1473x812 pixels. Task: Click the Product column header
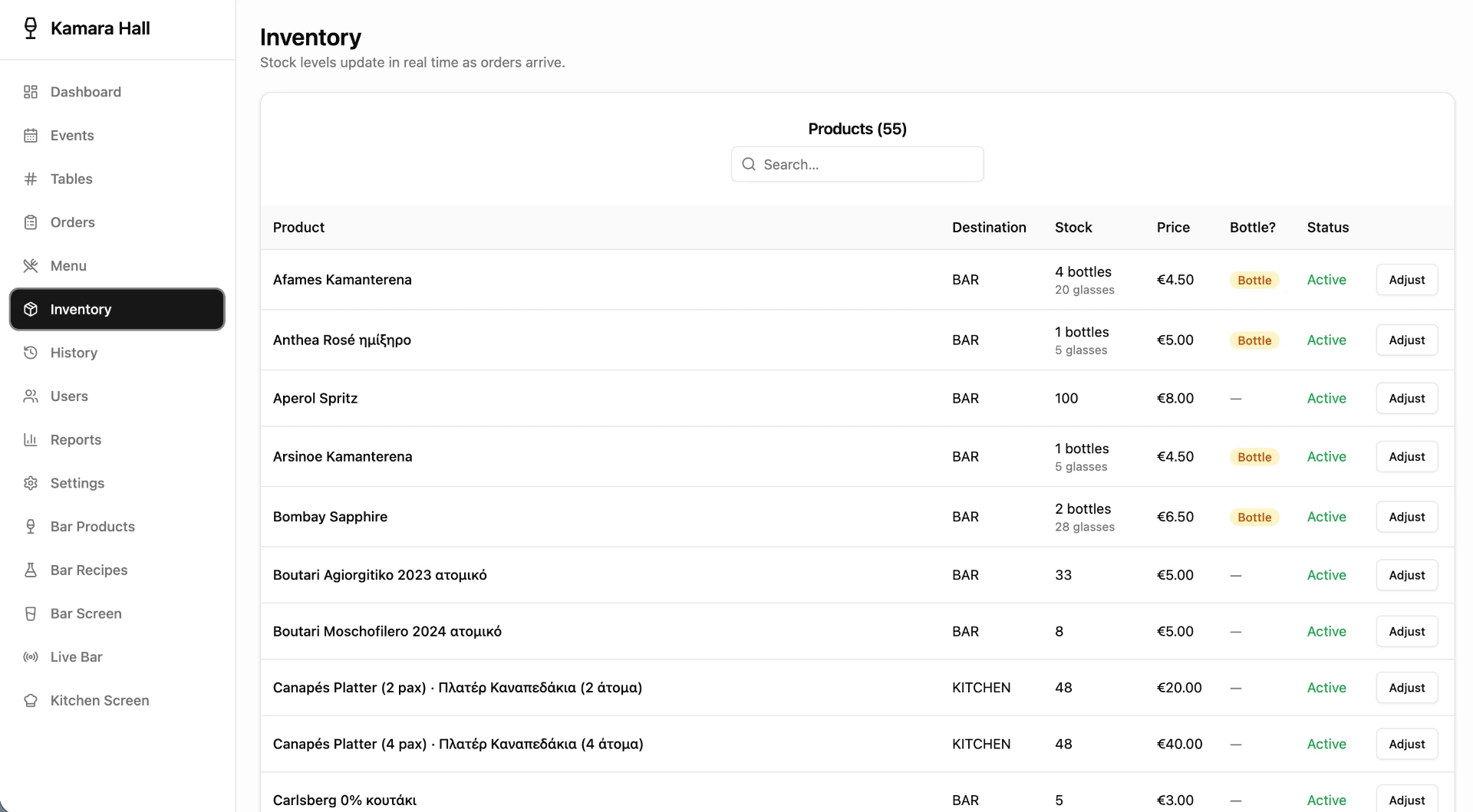298,227
